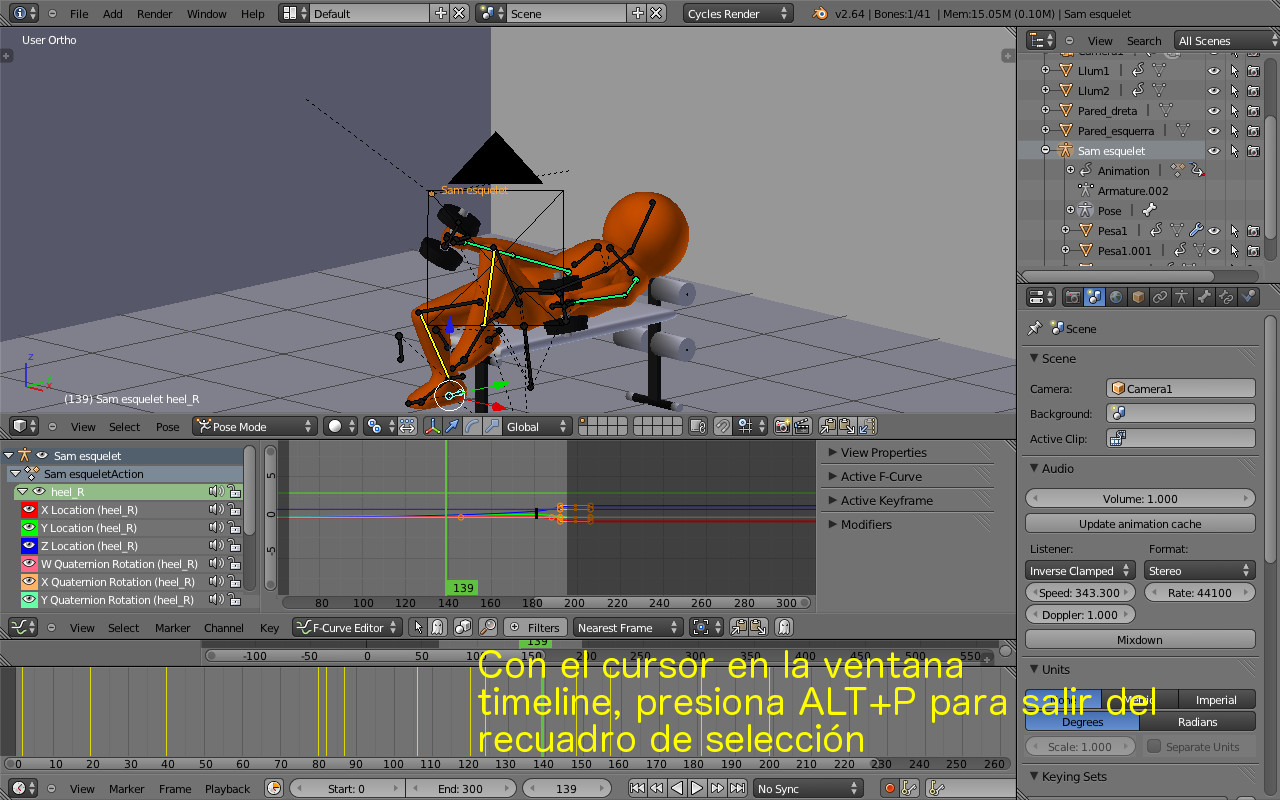Click the End: 300 frame field

pyautogui.click(x=461, y=788)
